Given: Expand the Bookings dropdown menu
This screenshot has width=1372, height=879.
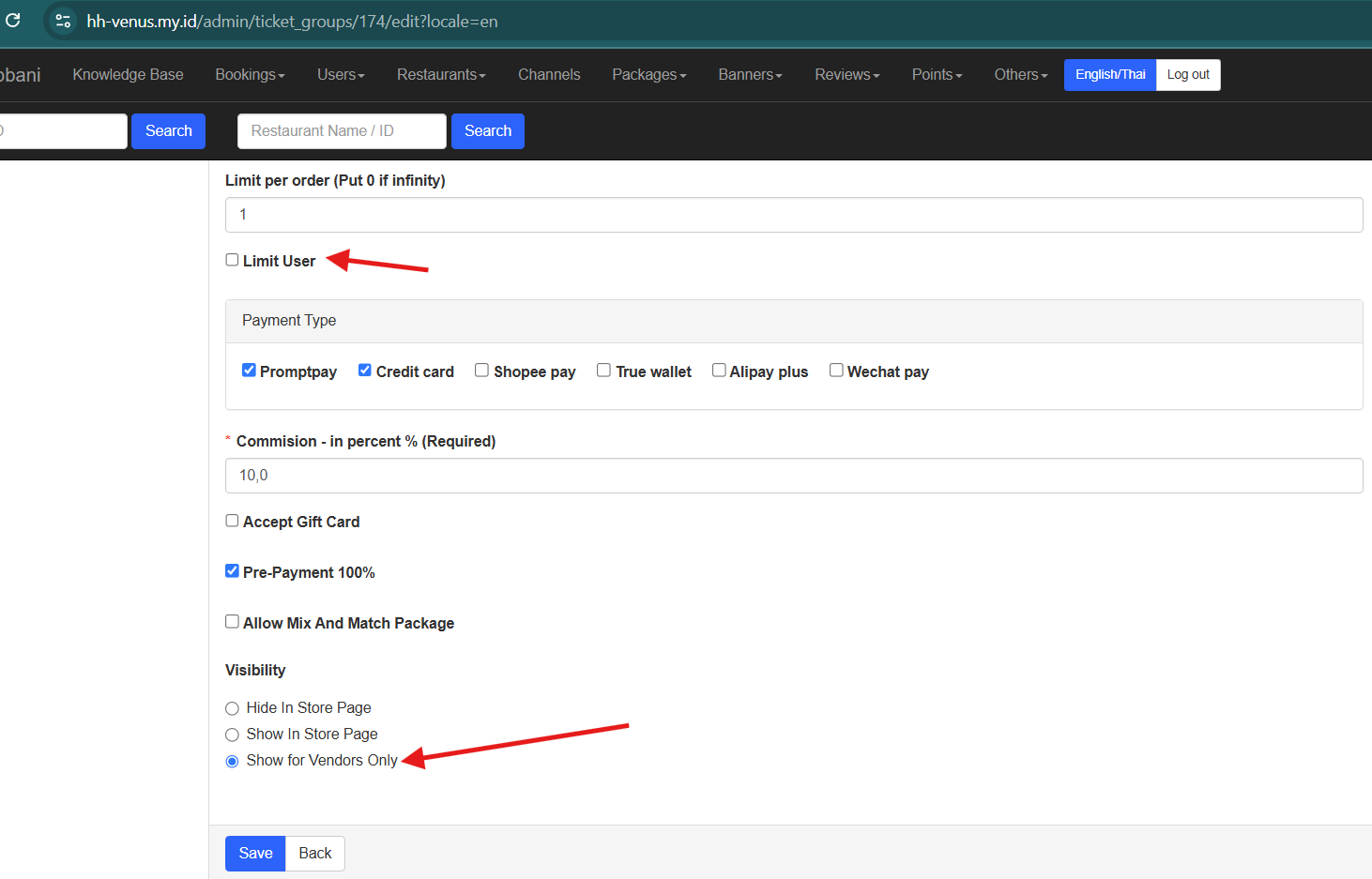Looking at the screenshot, I should [x=250, y=75].
